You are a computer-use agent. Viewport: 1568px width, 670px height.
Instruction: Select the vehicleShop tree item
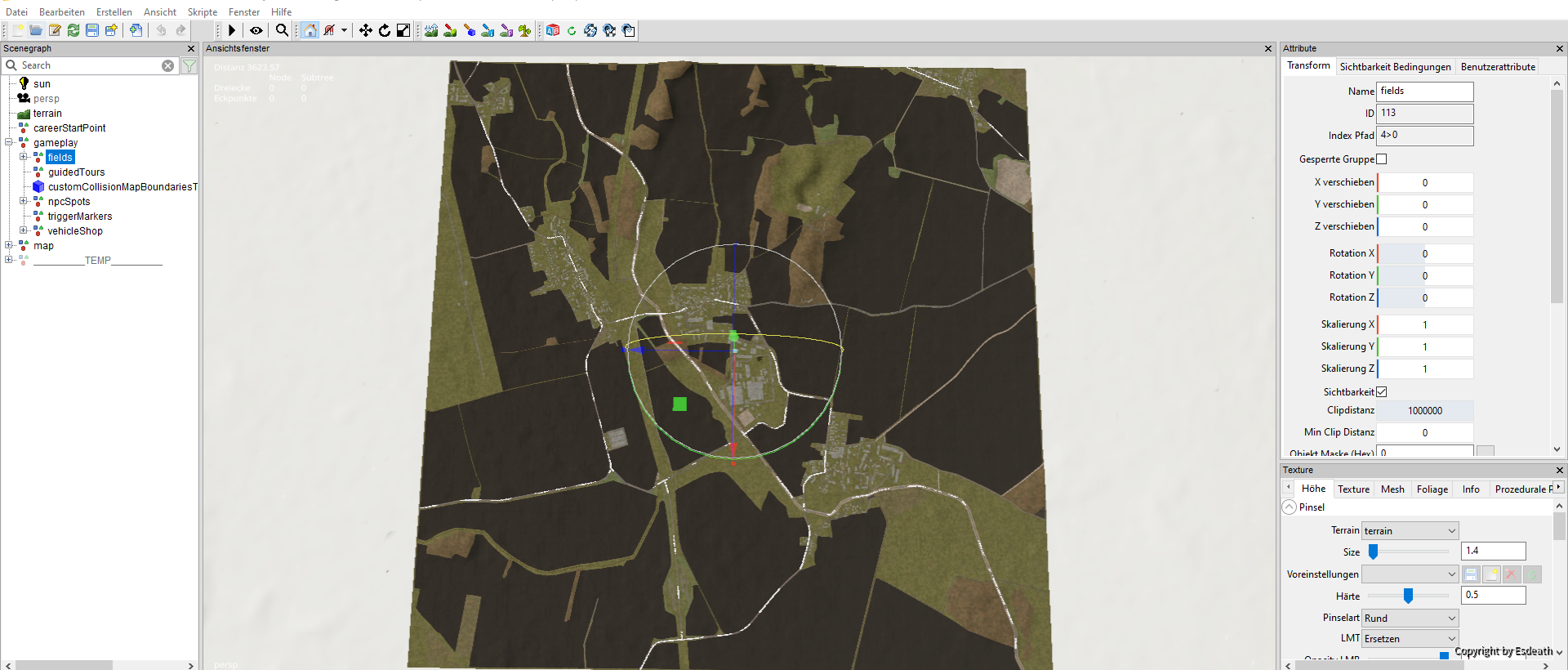(x=75, y=231)
